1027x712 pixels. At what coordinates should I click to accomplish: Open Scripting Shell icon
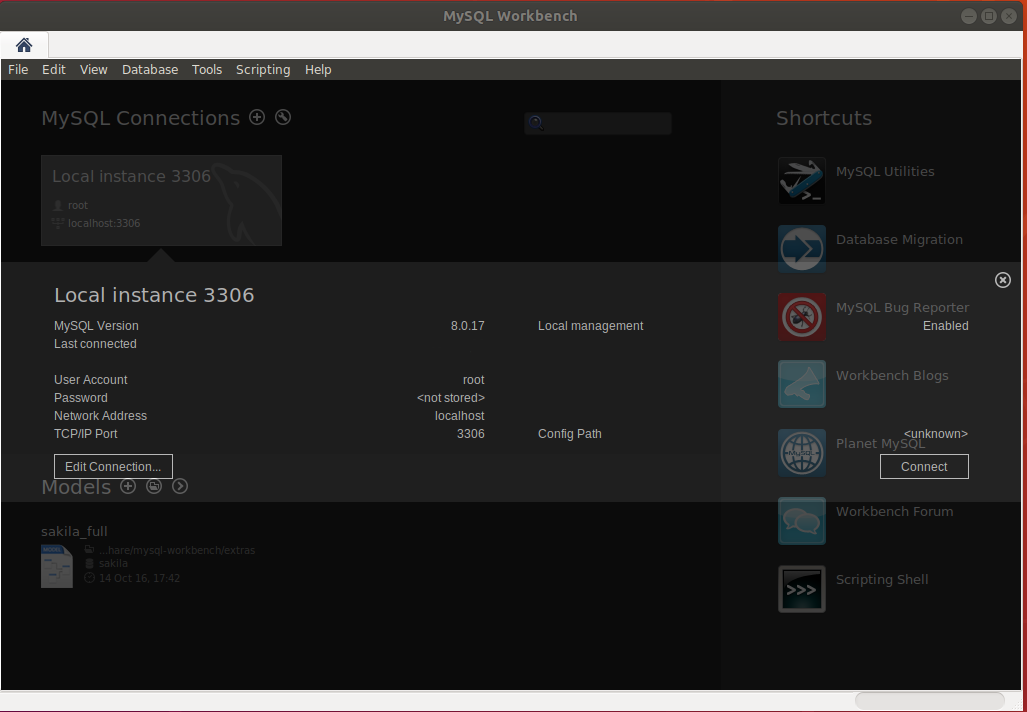point(802,589)
